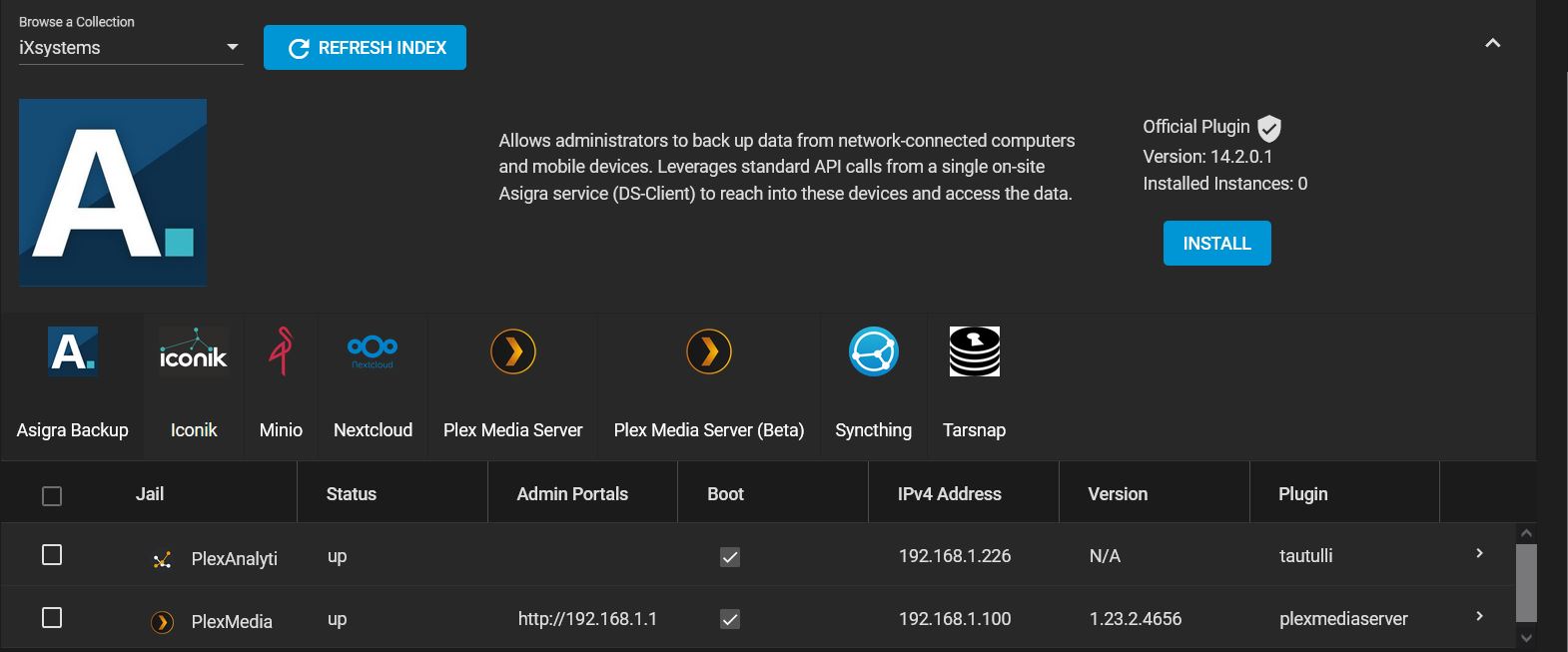Sort the table by Status column

(x=352, y=493)
